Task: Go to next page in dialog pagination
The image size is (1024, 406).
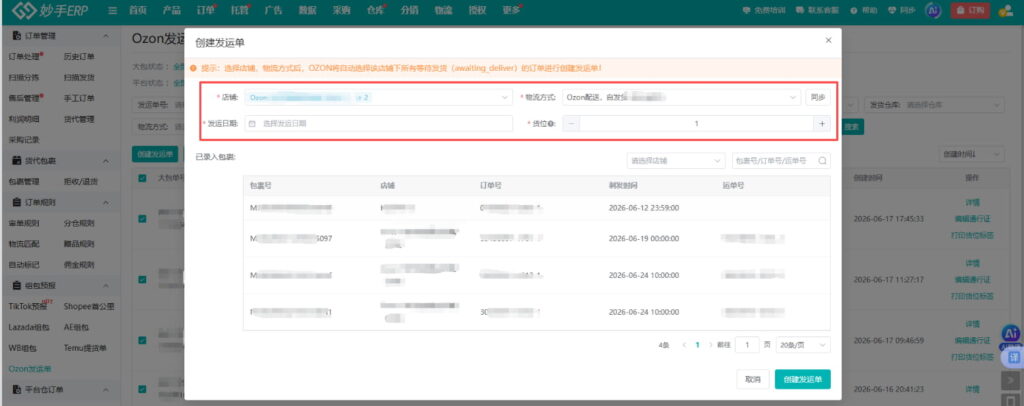Action: [x=711, y=345]
